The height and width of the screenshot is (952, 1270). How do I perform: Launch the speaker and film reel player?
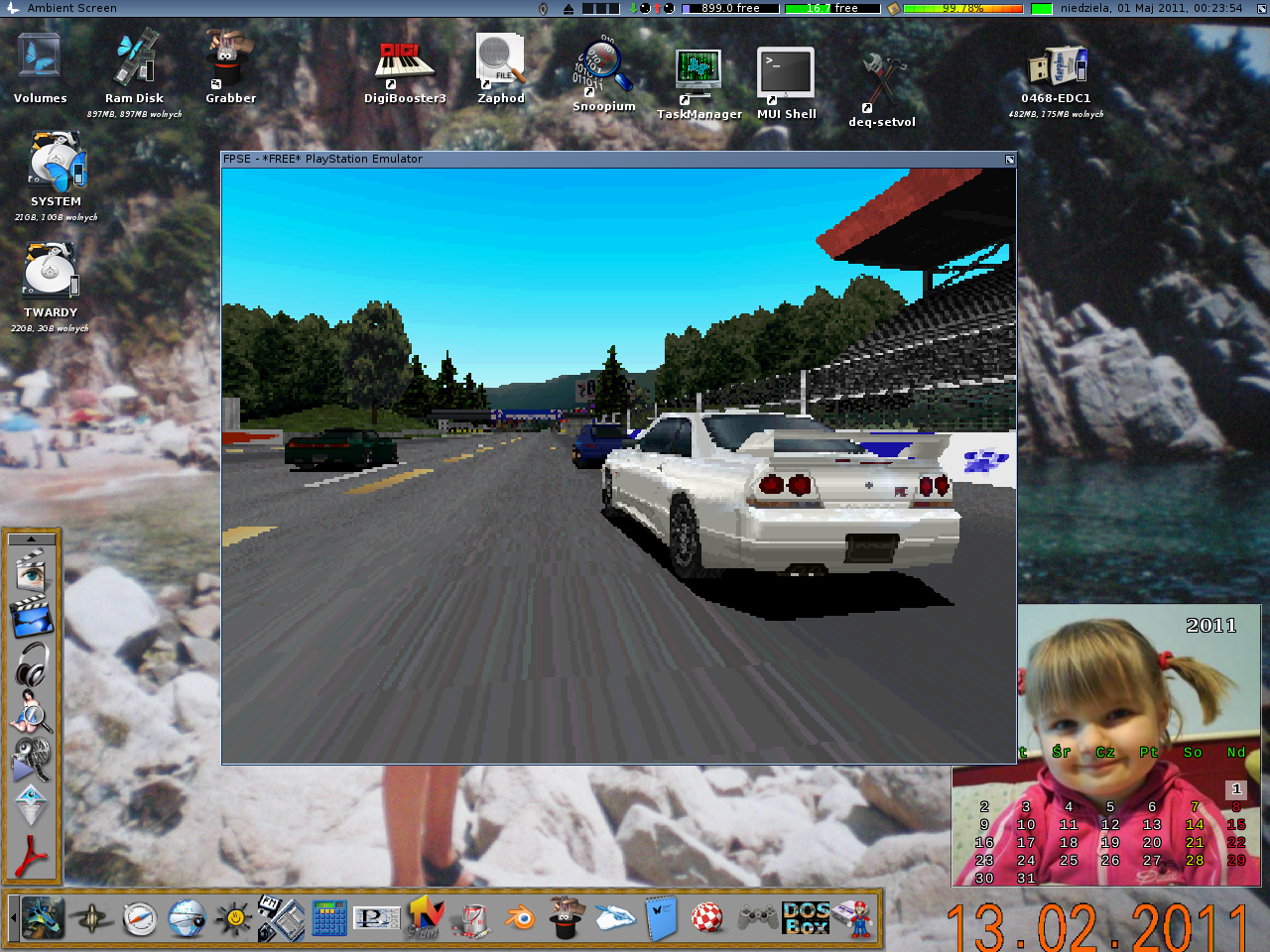[x=31, y=759]
